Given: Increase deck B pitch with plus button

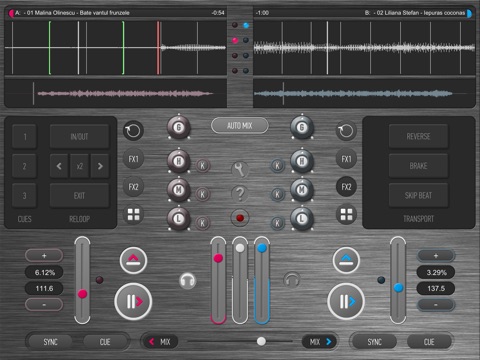Looking at the screenshot, I should pos(436,256).
